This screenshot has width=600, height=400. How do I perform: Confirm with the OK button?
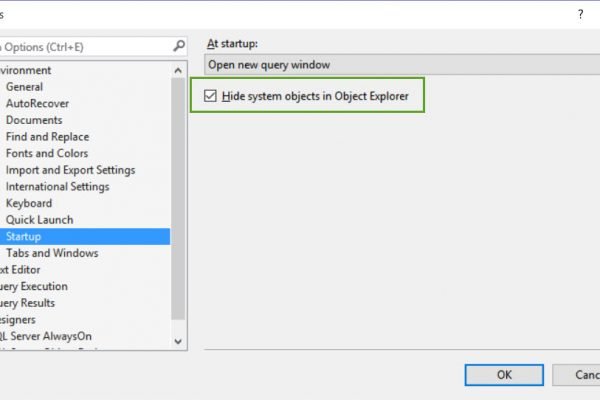pos(504,375)
